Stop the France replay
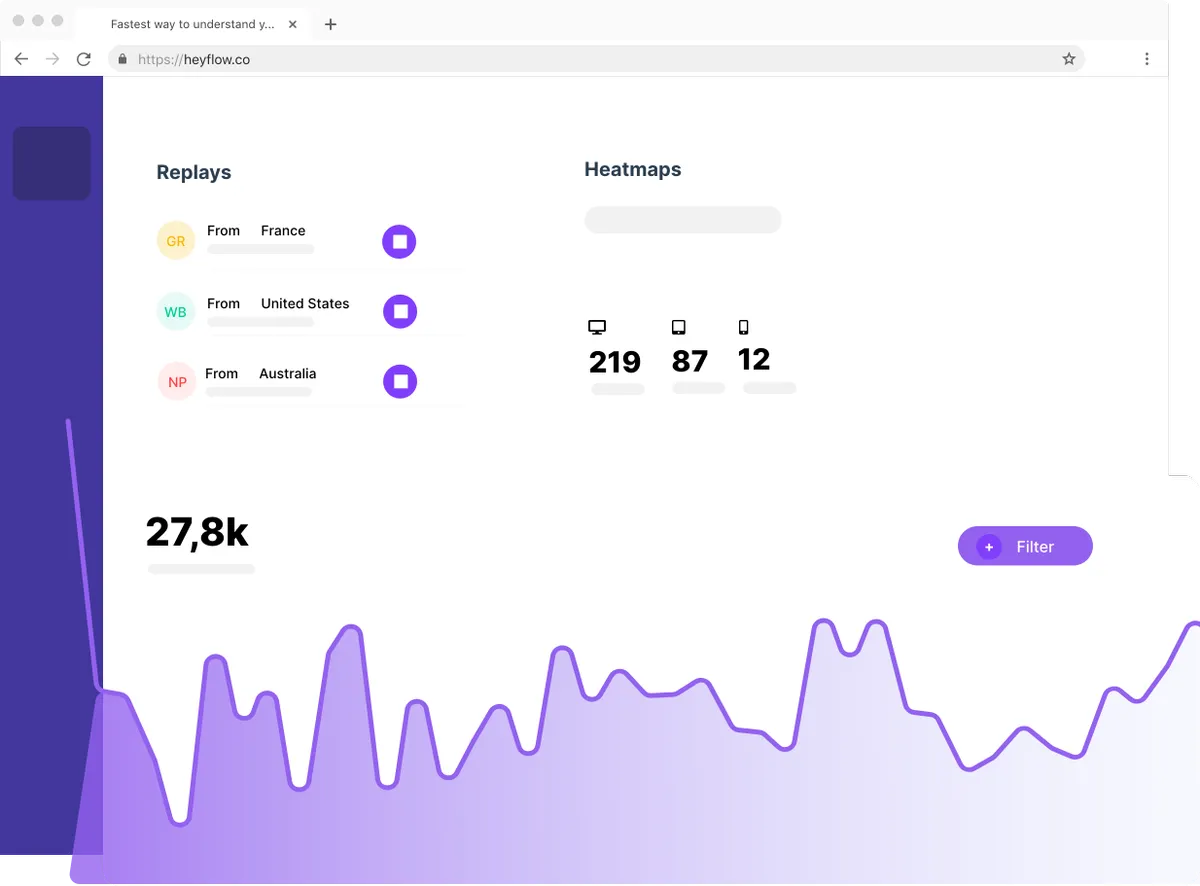This screenshot has height=886, width=1200. [399, 242]
